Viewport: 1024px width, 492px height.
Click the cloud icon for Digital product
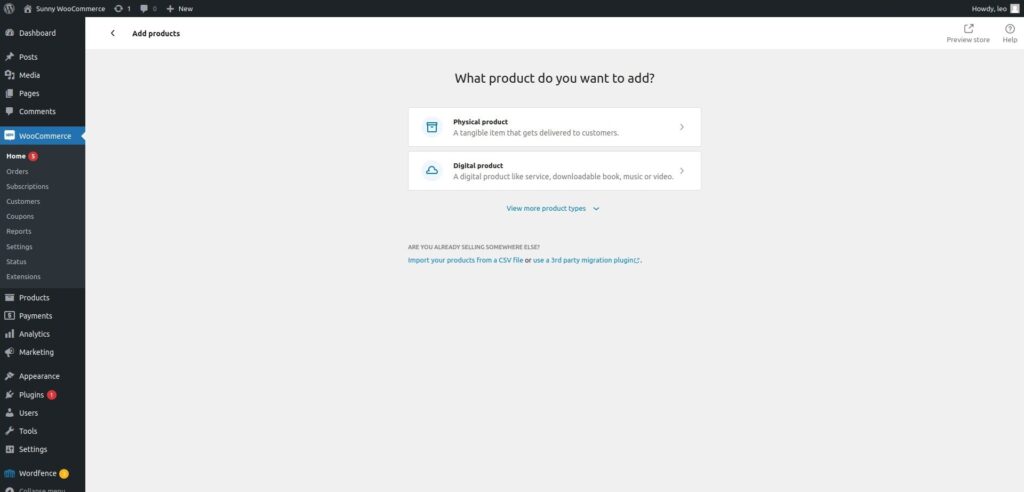pyautogui.click(x=432, y=171)
